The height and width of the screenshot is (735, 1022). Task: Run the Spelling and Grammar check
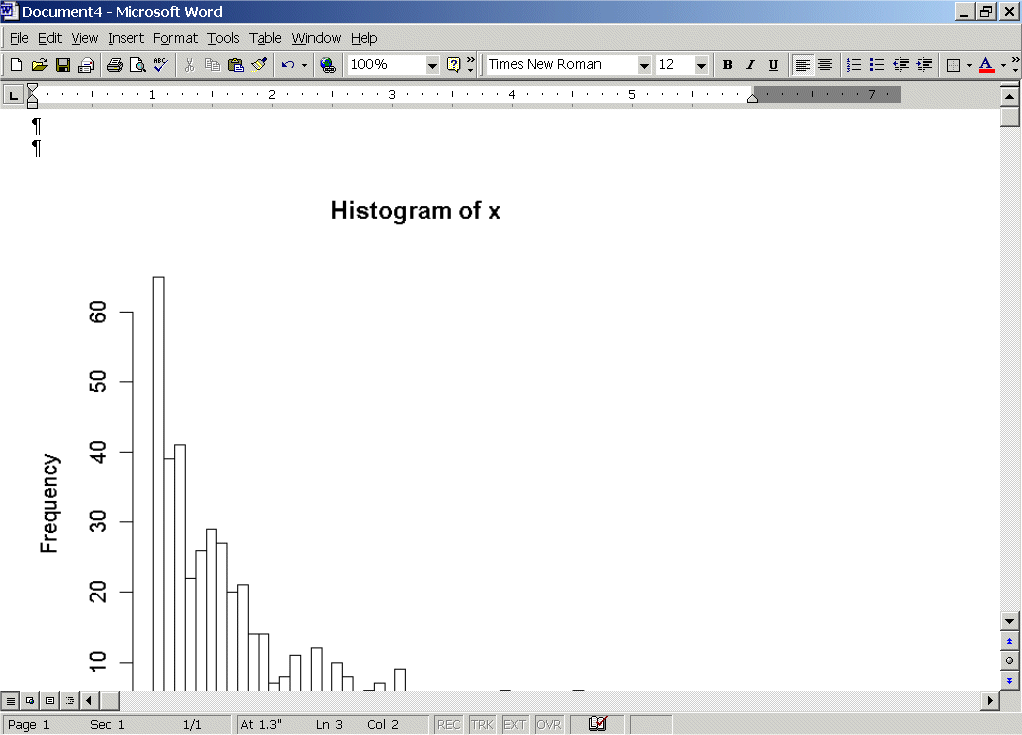tap(160, 65)
